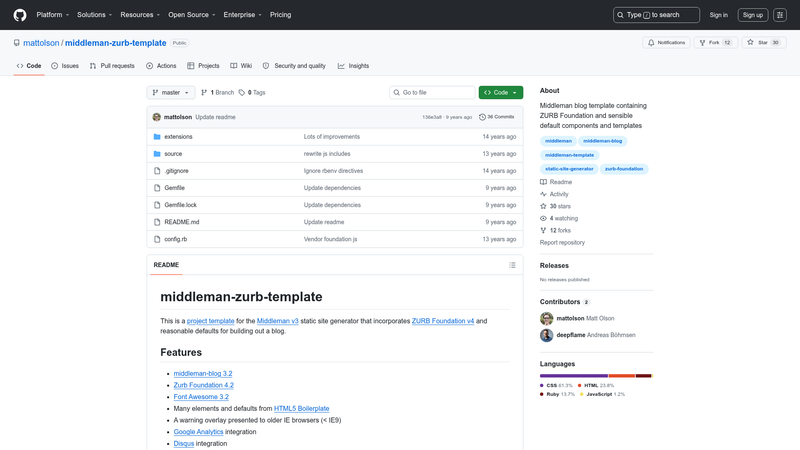The image size is (800, 450).
Task: Click deepflame contributor avatar
Action: tap(546, 335)
